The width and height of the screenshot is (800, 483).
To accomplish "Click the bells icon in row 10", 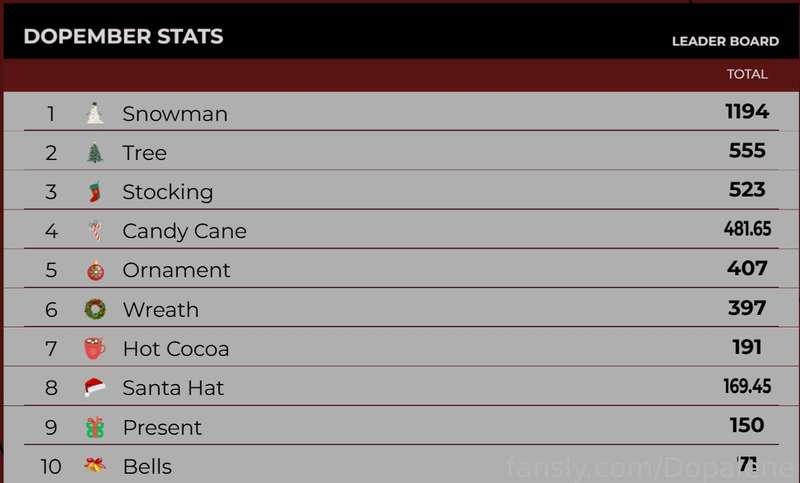I will pyautogui.click(x=95, y=465).
